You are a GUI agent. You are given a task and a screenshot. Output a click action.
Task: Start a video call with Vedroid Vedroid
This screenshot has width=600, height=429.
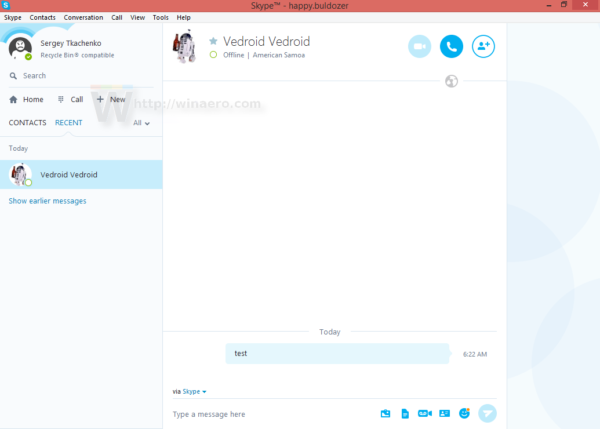[x=419, y=46]
